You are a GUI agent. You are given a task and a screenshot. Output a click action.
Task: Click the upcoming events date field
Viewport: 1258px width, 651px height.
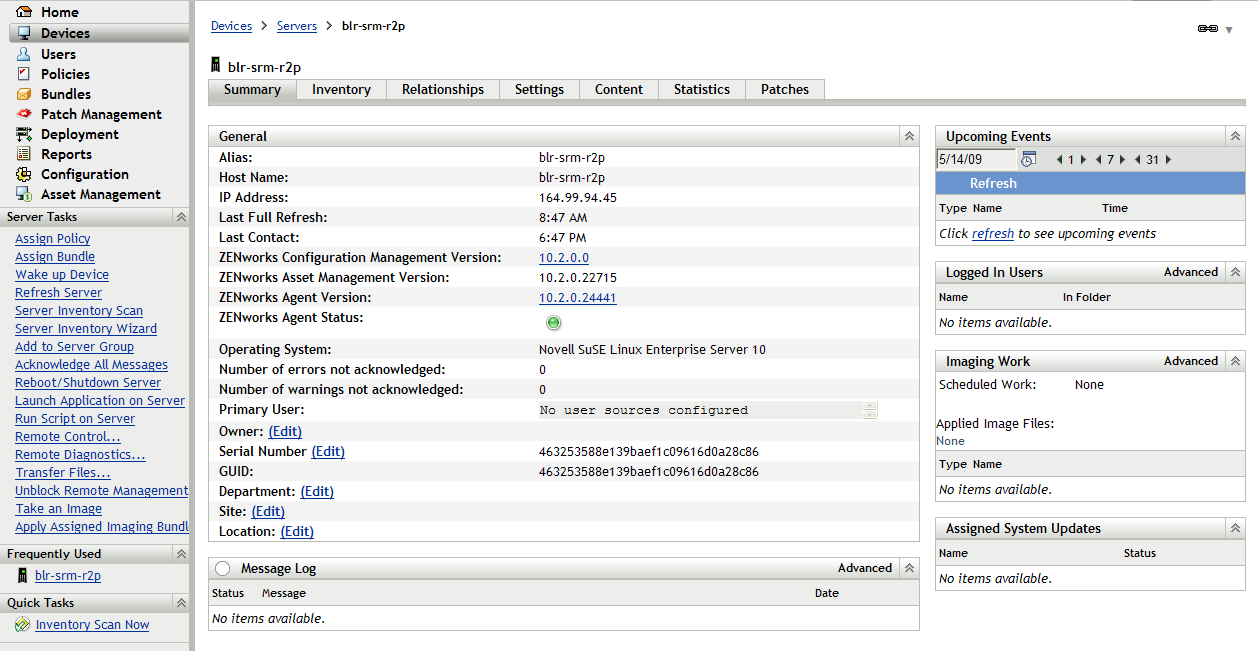[x=975, y=159]
